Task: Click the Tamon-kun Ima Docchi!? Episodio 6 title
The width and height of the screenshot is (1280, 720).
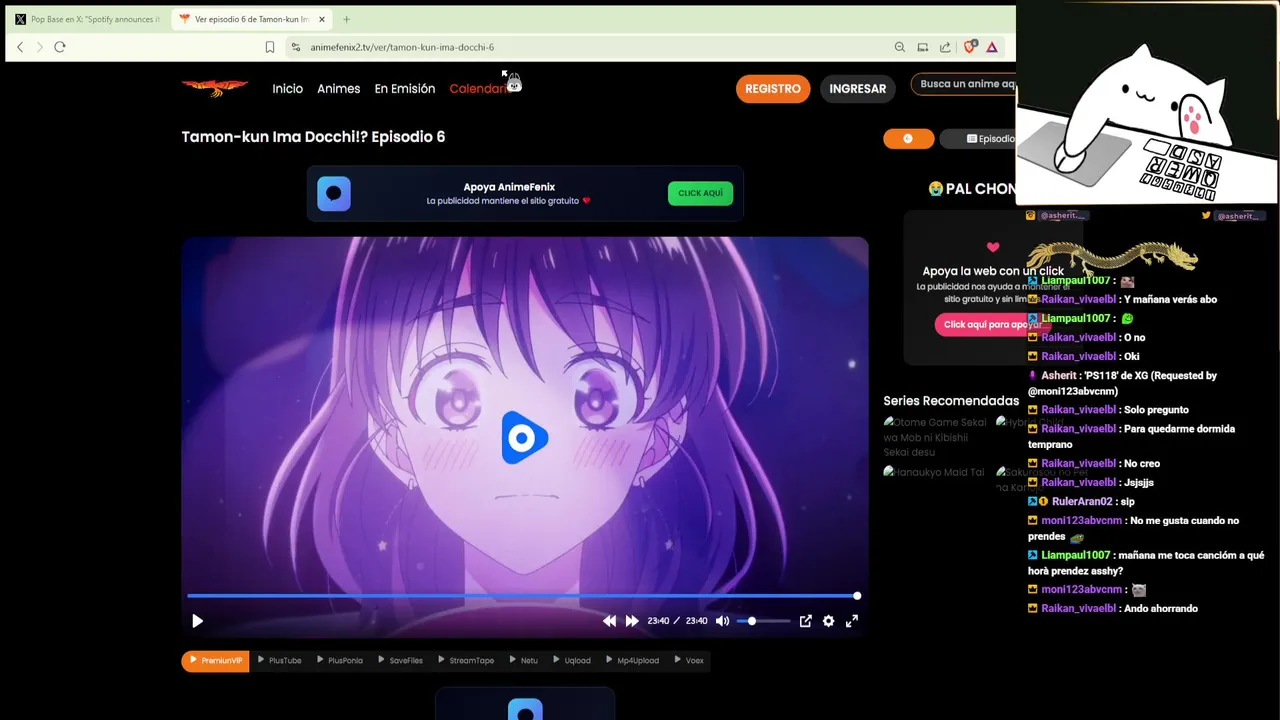Action: [313, 137]
